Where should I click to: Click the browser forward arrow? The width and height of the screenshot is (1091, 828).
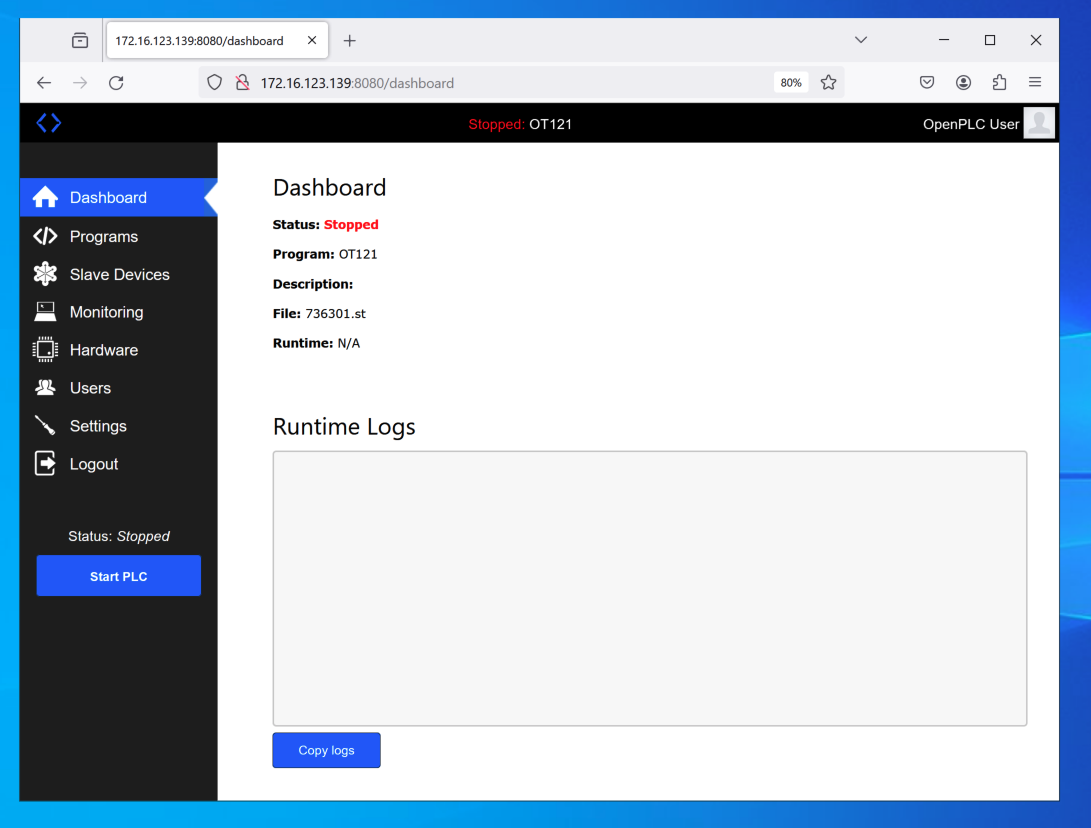(x=80, y=83)
